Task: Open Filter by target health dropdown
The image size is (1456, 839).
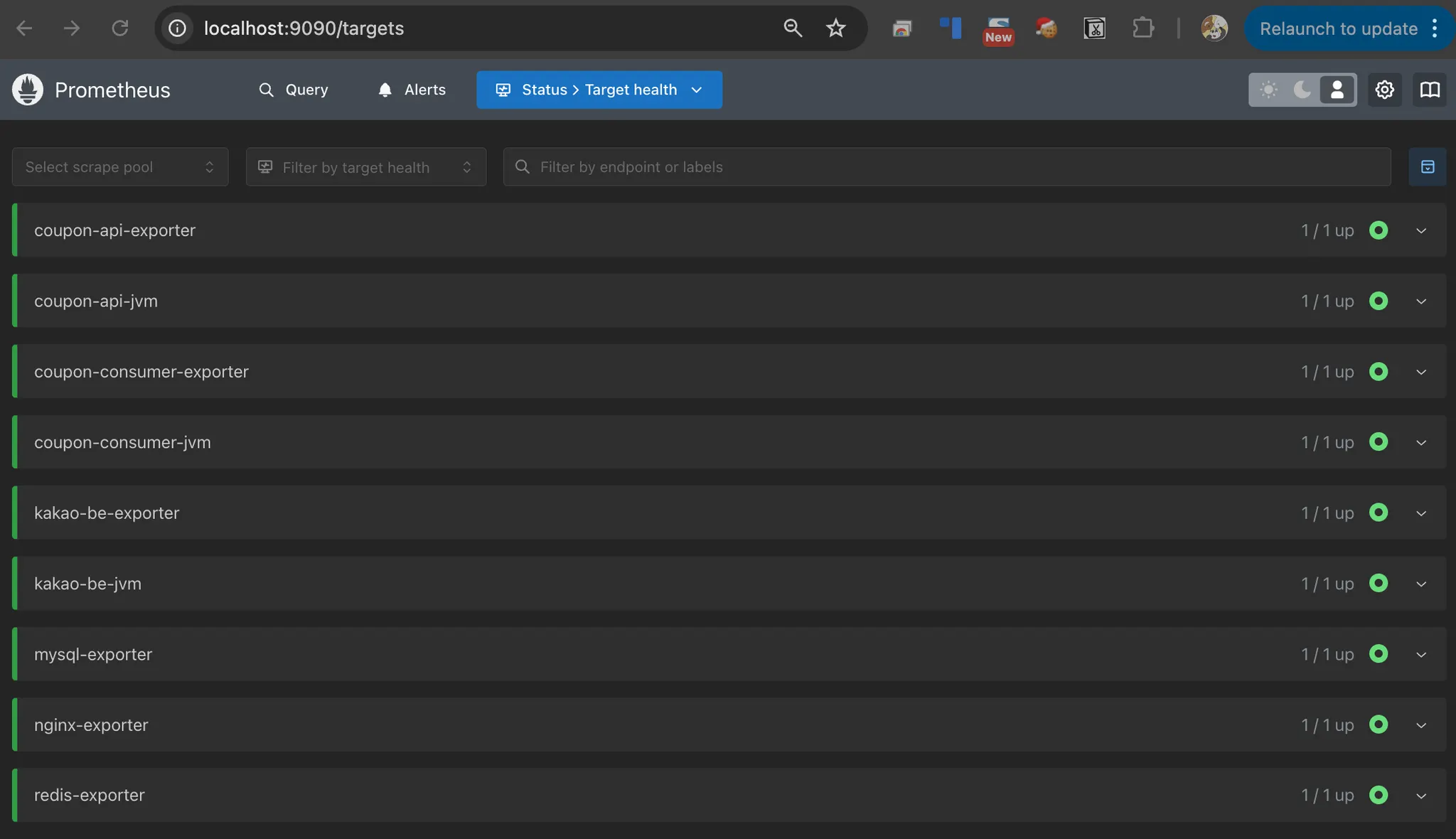Action: click(x=365, y=167)
